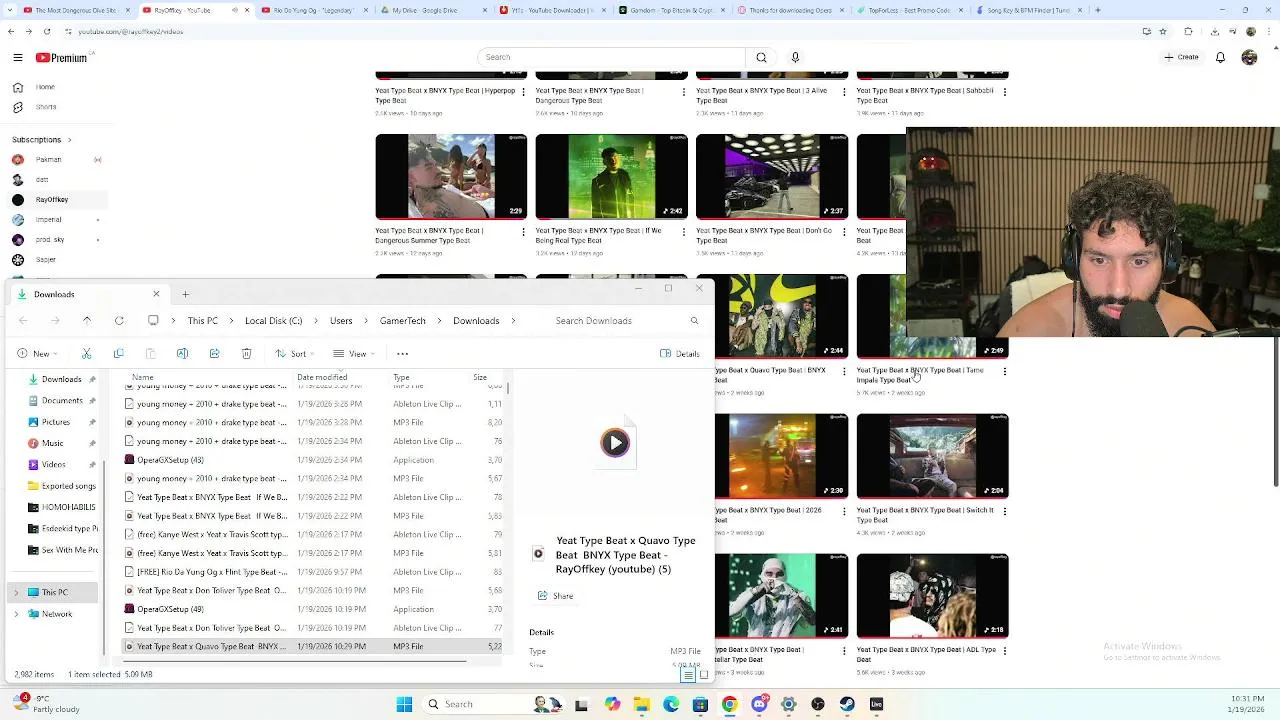
Task: Expand the This PC tree node
Action: 16,593
